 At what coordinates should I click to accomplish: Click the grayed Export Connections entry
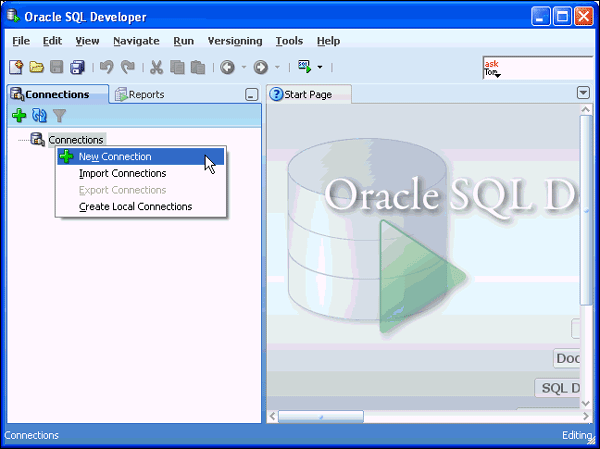coord(140,190)
